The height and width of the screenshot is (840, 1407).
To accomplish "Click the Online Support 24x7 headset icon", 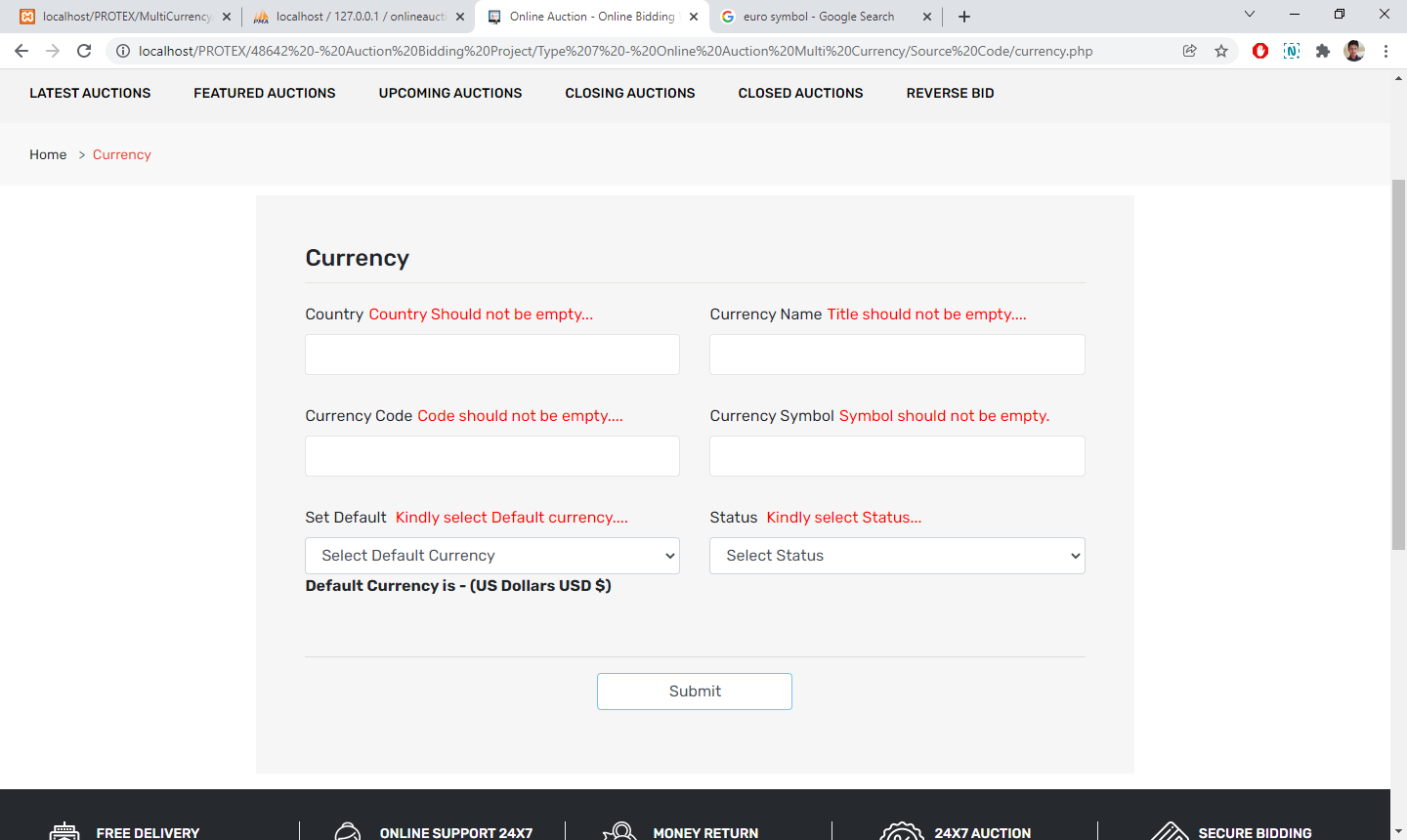I will 347,831.
